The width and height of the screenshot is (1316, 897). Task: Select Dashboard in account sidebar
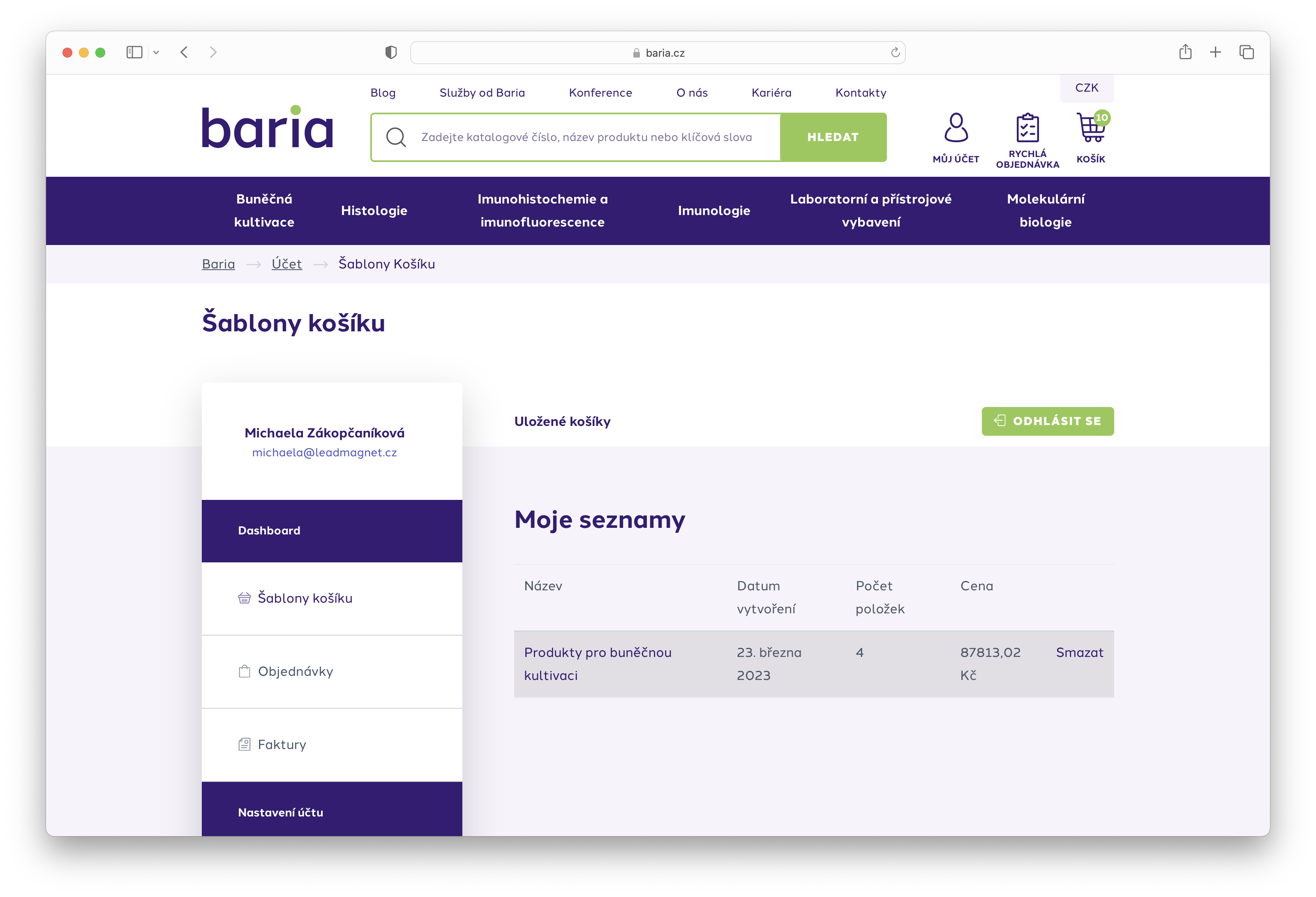332,531
